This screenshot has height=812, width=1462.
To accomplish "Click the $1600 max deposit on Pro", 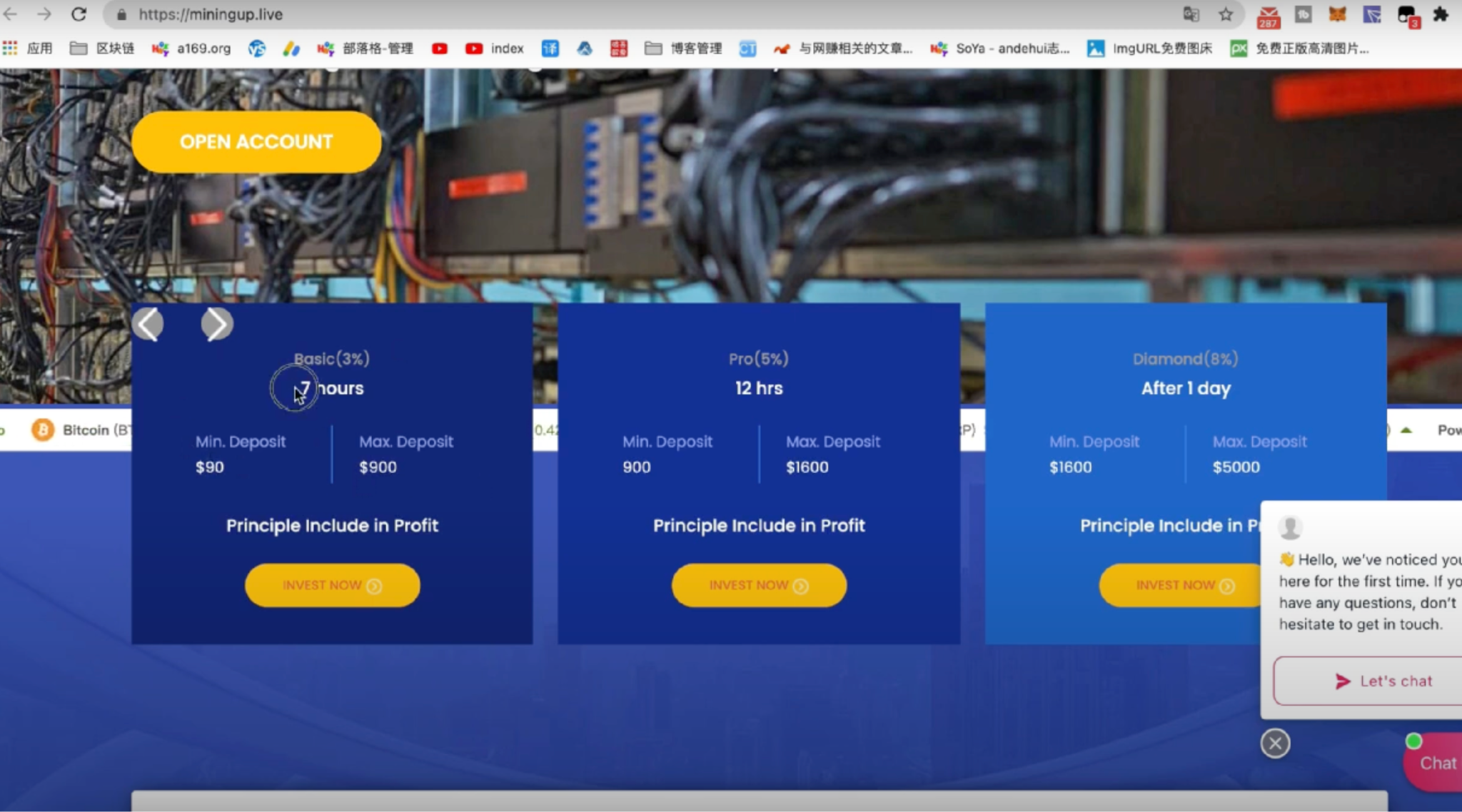I will (807, 467).
